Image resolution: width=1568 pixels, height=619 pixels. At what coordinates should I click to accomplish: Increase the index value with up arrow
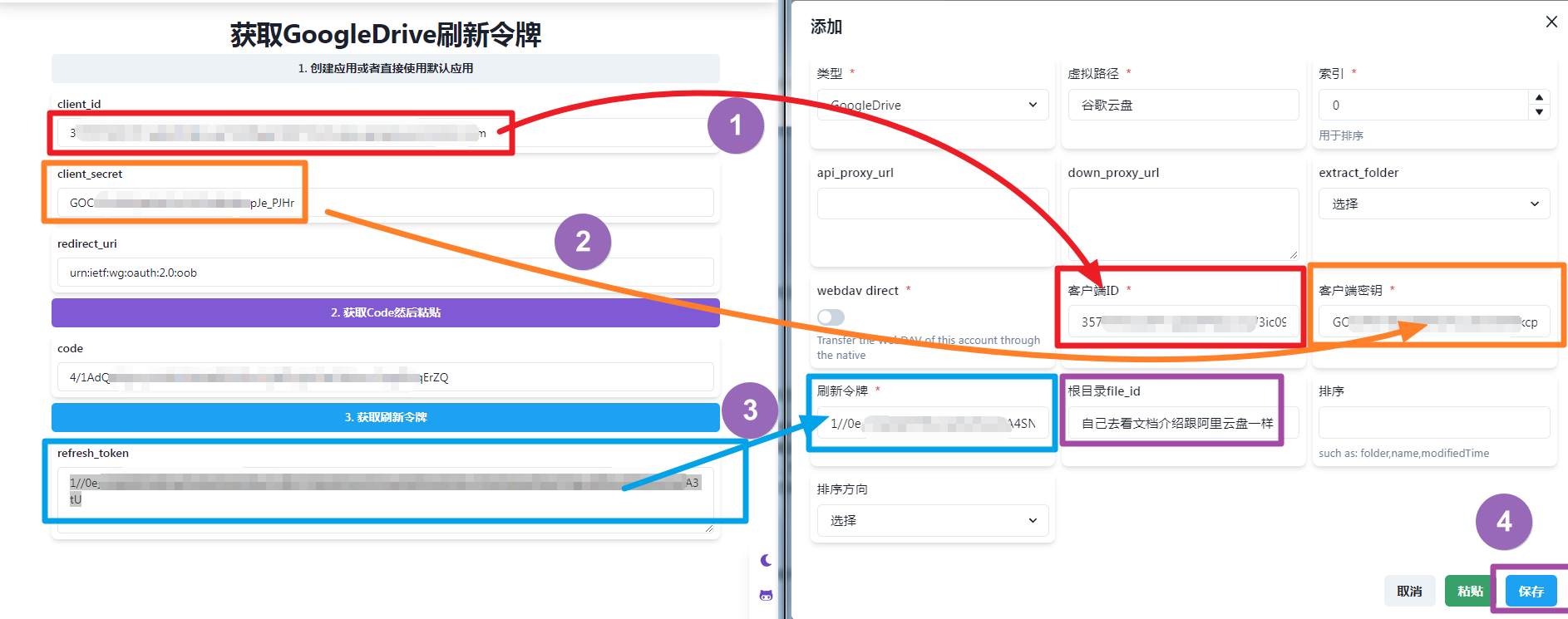pos(1539,98)
